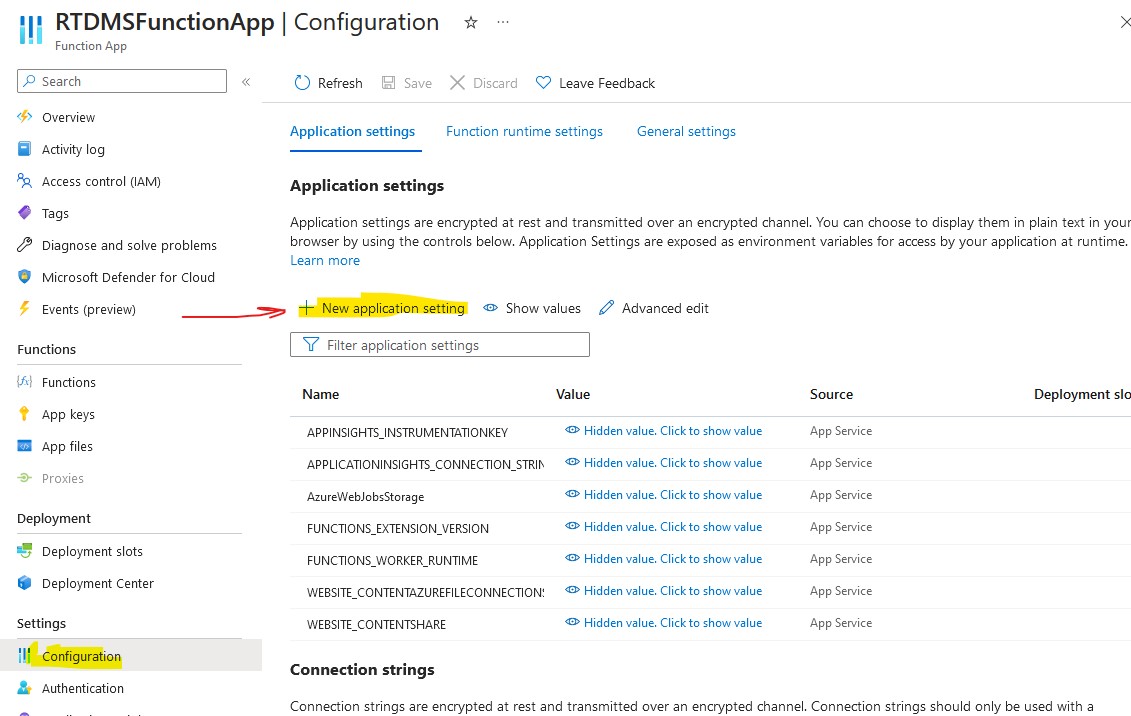The width and height of the screenshot is (1131, 716).
Task: Click the Authentication person icon
Action: click(25, 688)
